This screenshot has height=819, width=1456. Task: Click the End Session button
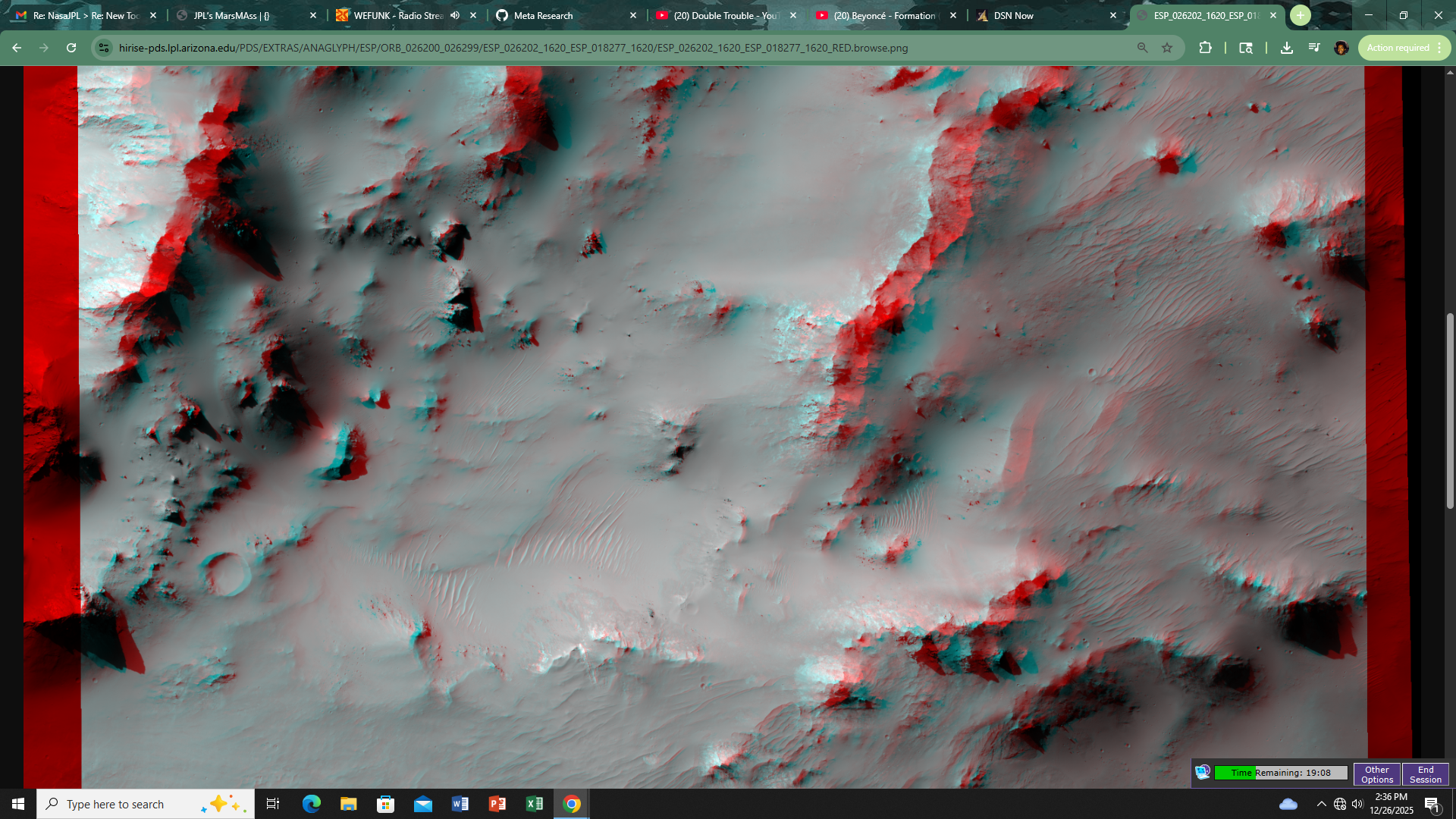click(x=1425, y=774)
